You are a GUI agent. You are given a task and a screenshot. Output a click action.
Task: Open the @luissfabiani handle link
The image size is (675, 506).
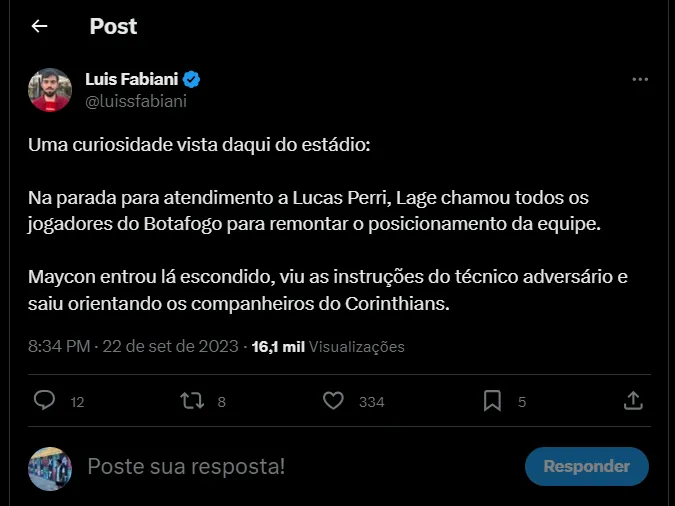click(136, 100)
